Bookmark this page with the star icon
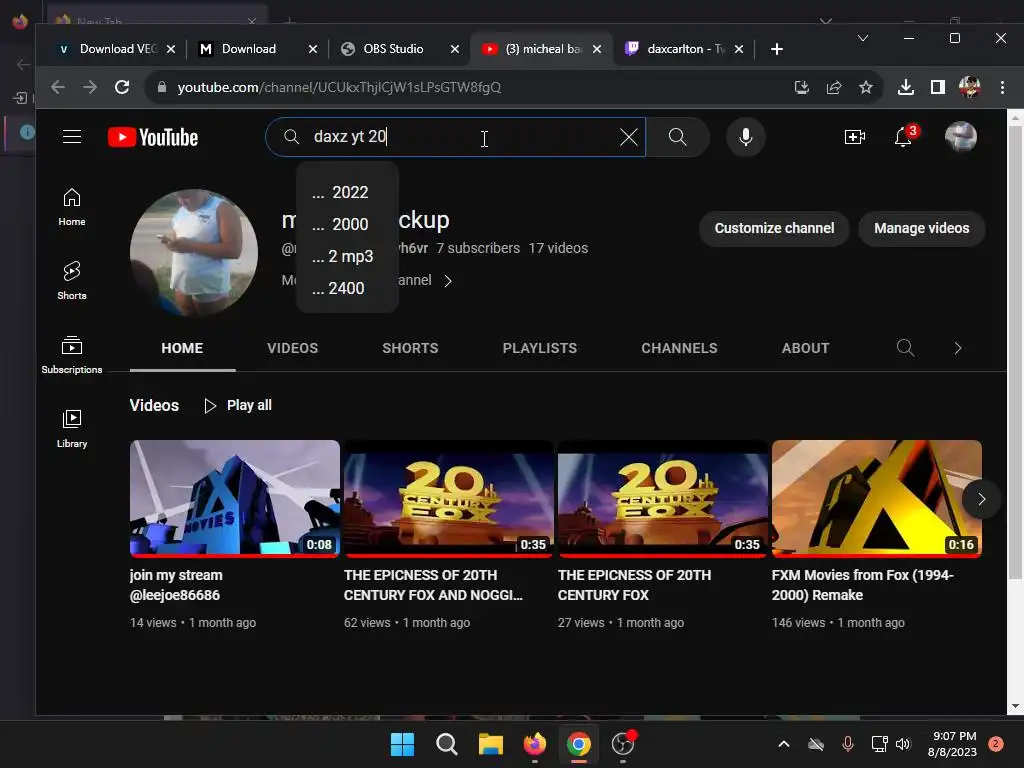This screenshot has height=768, width=1024. point(866,87)
